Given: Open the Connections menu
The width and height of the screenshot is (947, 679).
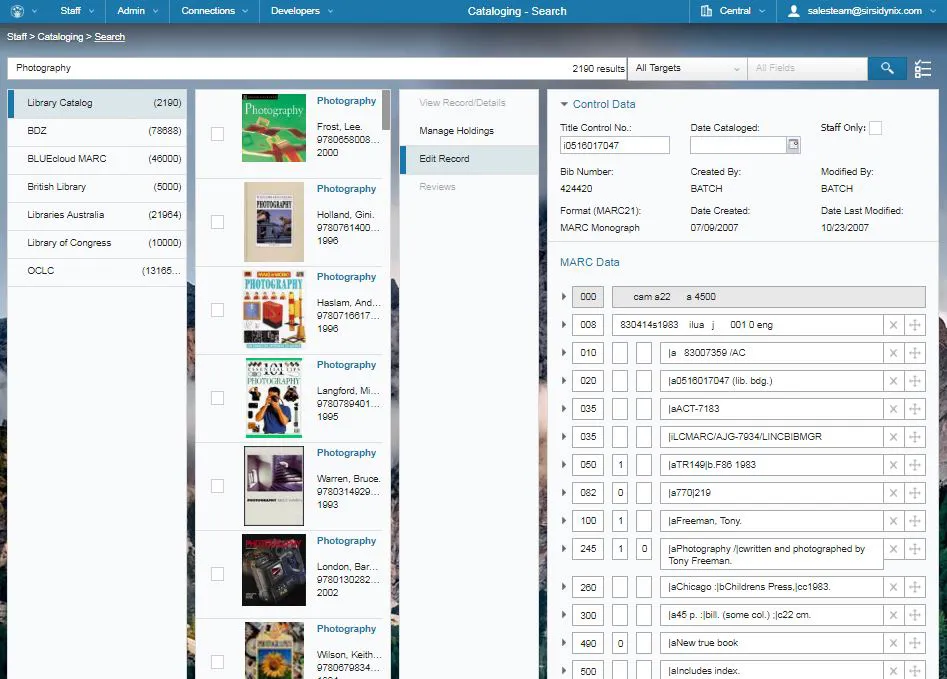Looking at the screenshot, I should [214, 11].
